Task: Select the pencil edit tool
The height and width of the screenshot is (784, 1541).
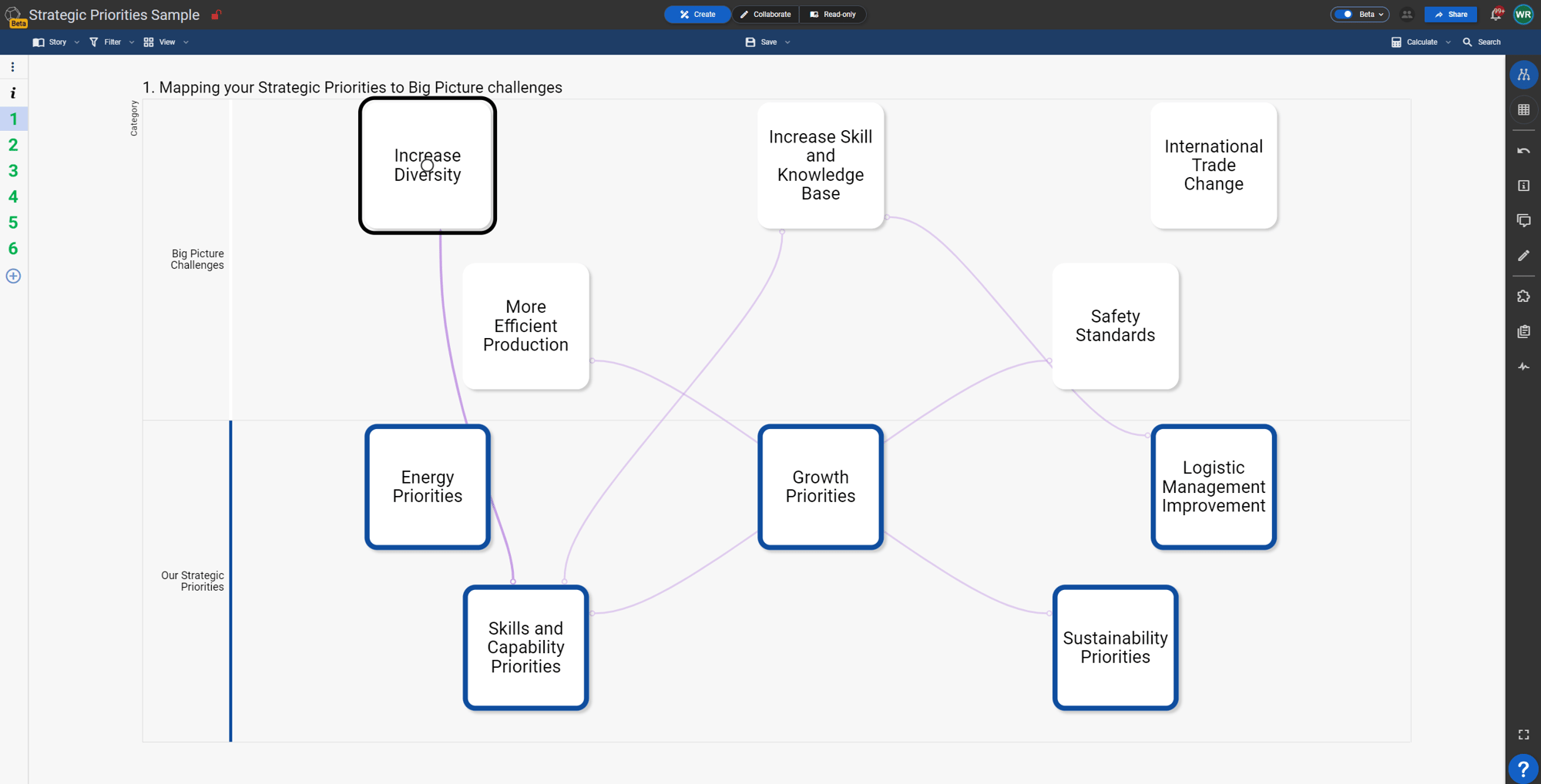Action: [1523, 256]
